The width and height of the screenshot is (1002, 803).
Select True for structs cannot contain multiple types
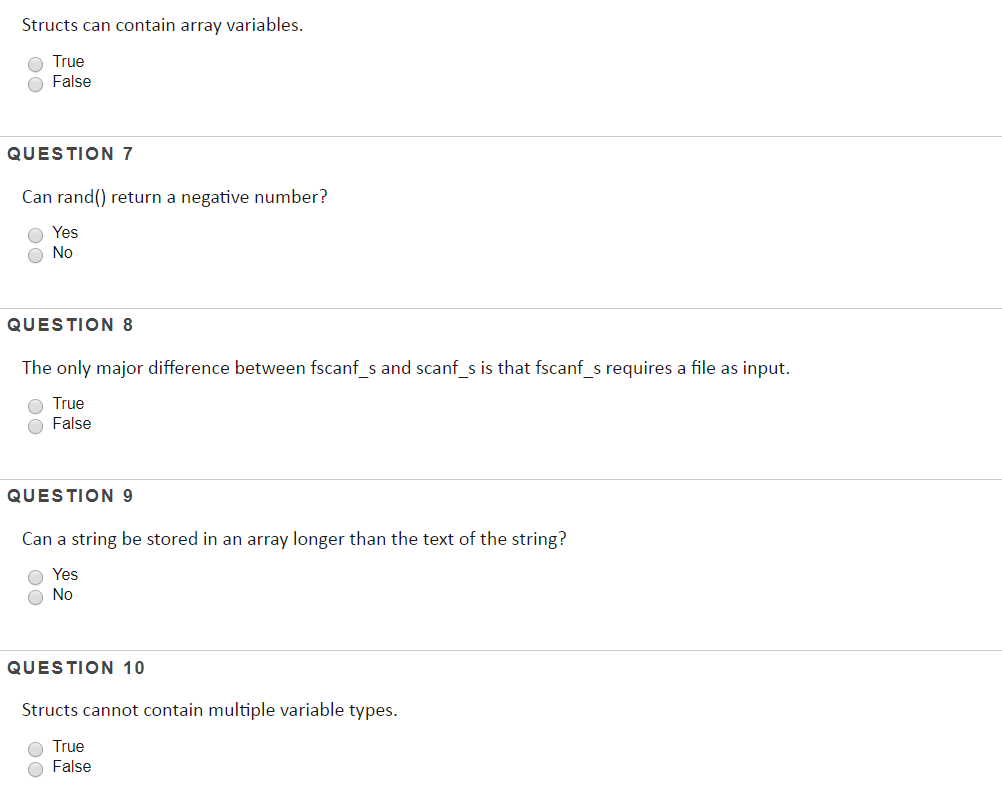pos(36,749)
